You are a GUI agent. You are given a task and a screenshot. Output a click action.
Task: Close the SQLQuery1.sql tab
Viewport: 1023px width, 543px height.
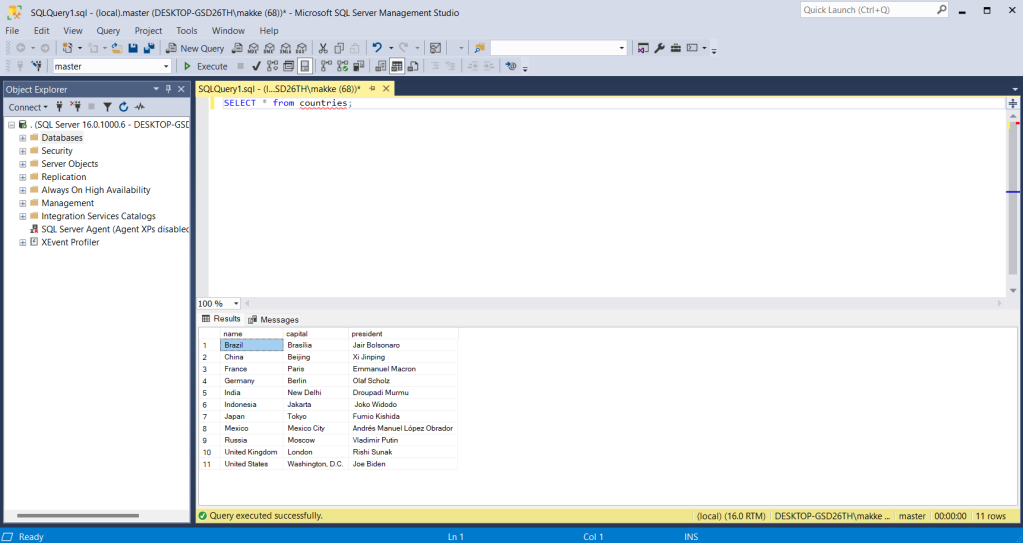(x=386, y=89)
